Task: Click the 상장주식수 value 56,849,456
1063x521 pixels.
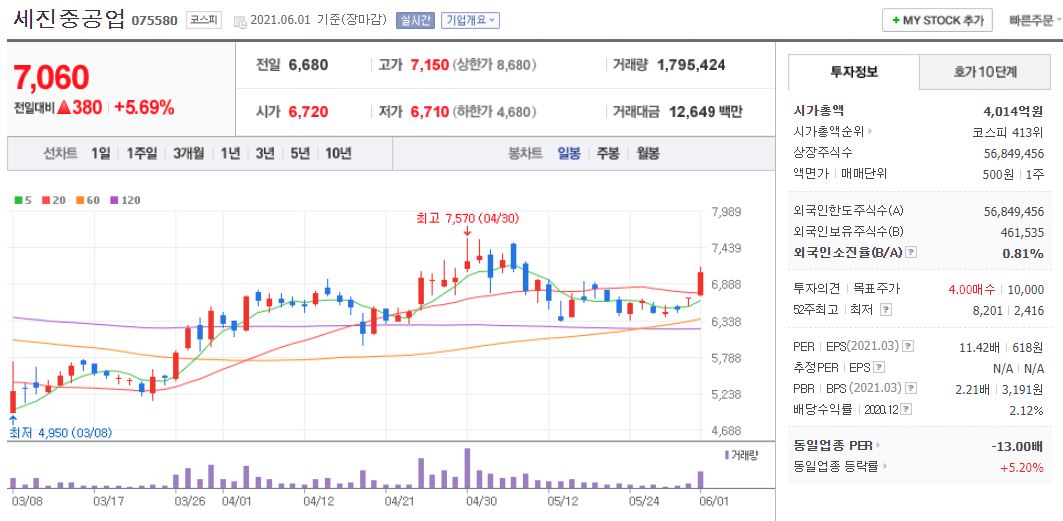Action: 1014,153
